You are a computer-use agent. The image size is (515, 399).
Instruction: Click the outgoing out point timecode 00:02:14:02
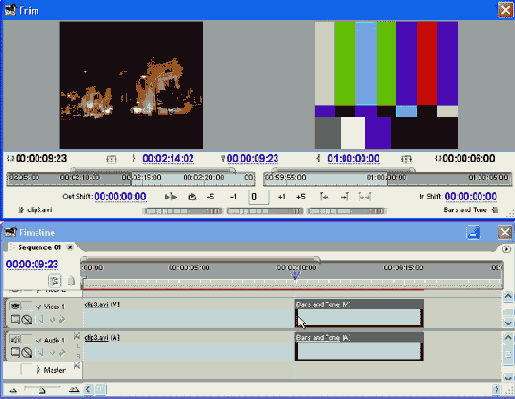[x=168, y=158]
